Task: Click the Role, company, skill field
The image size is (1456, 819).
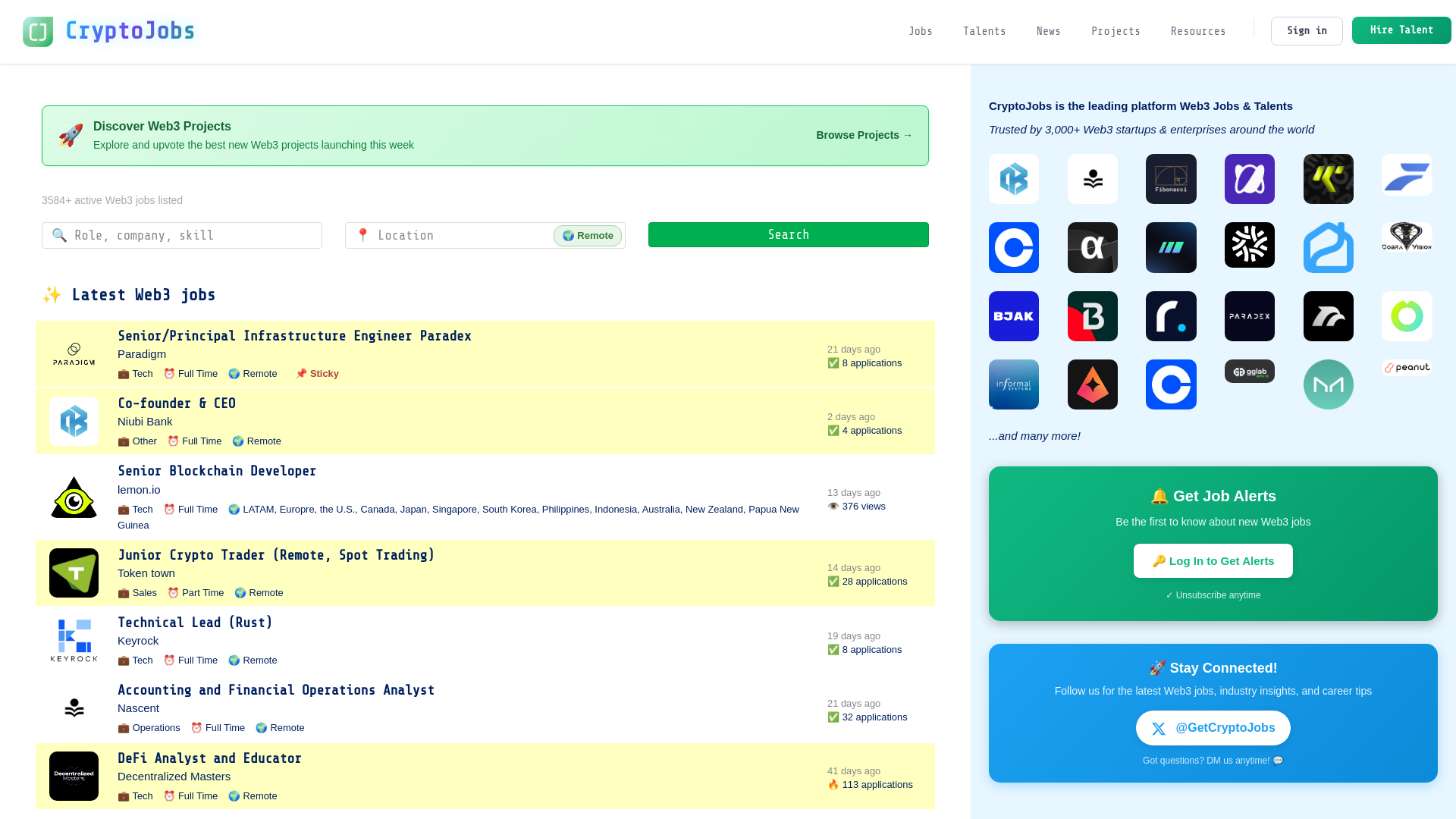Action: click(182, 236)
